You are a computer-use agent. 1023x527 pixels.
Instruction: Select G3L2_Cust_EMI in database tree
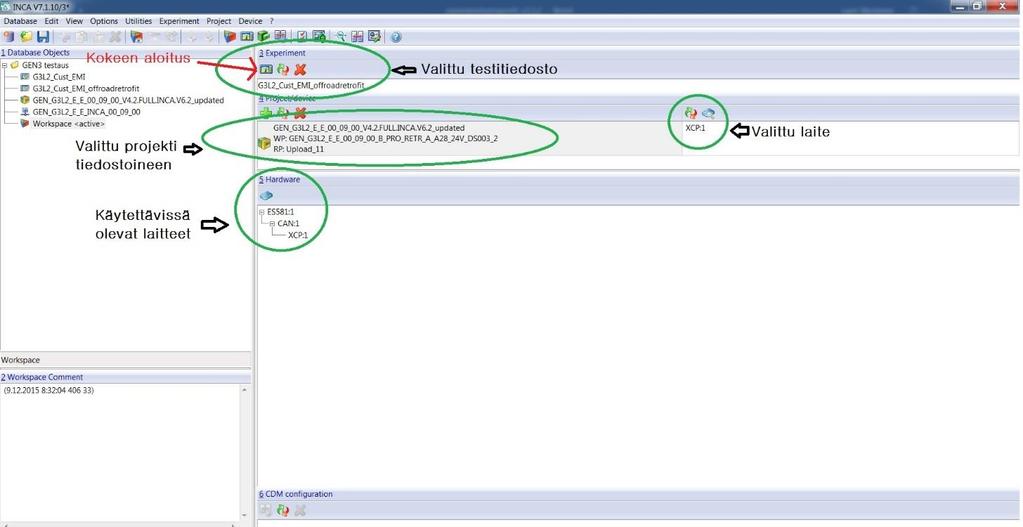tap(59, 77)
